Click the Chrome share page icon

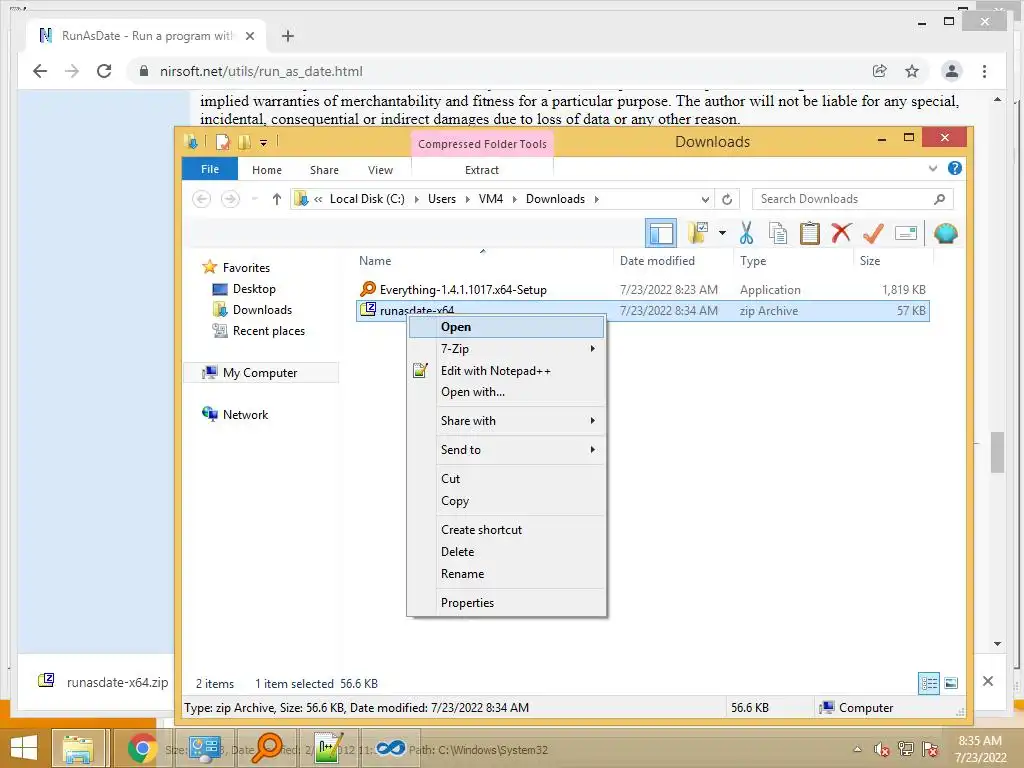point(880,71)
